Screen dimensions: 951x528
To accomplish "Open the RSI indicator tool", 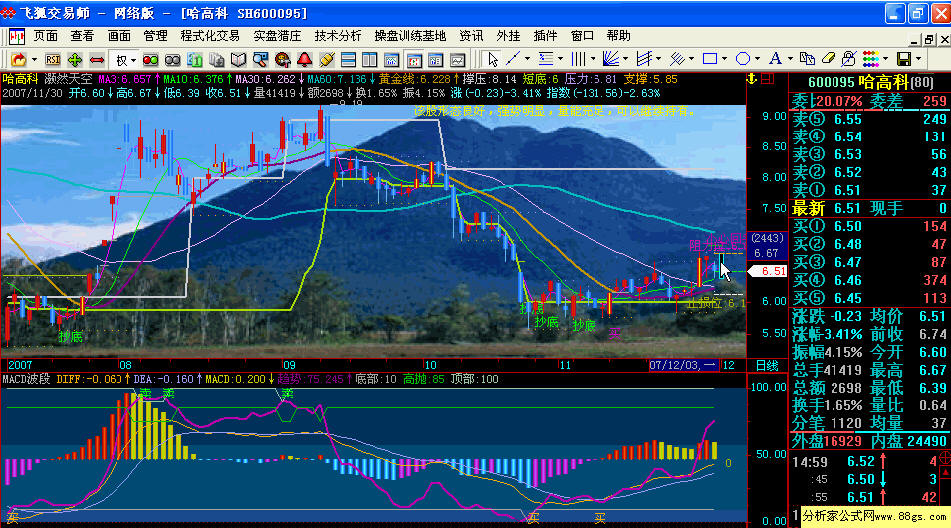I will pyautogui.click(x=53, y=59).
